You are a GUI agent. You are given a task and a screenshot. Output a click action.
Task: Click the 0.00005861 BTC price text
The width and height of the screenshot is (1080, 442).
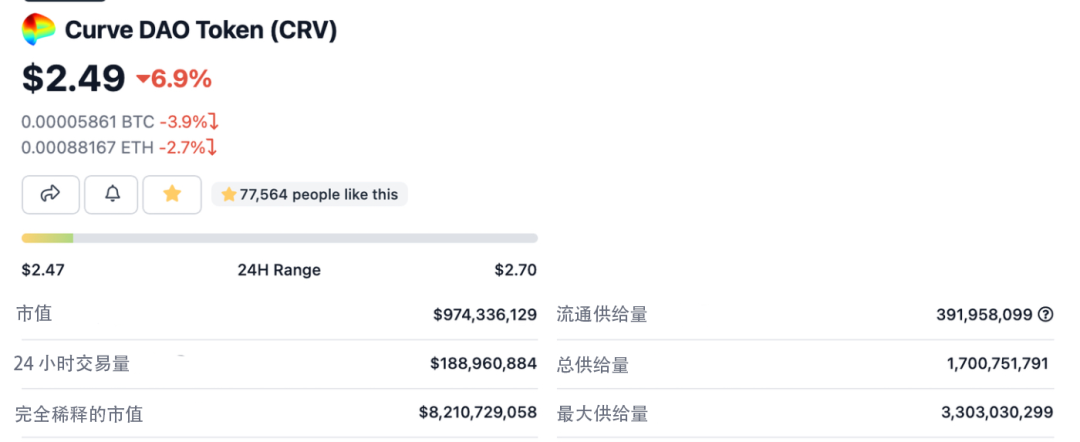88,122
